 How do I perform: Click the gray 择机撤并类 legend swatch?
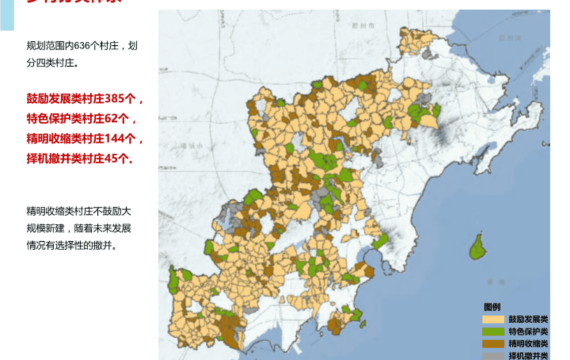[x=493, y=356]
